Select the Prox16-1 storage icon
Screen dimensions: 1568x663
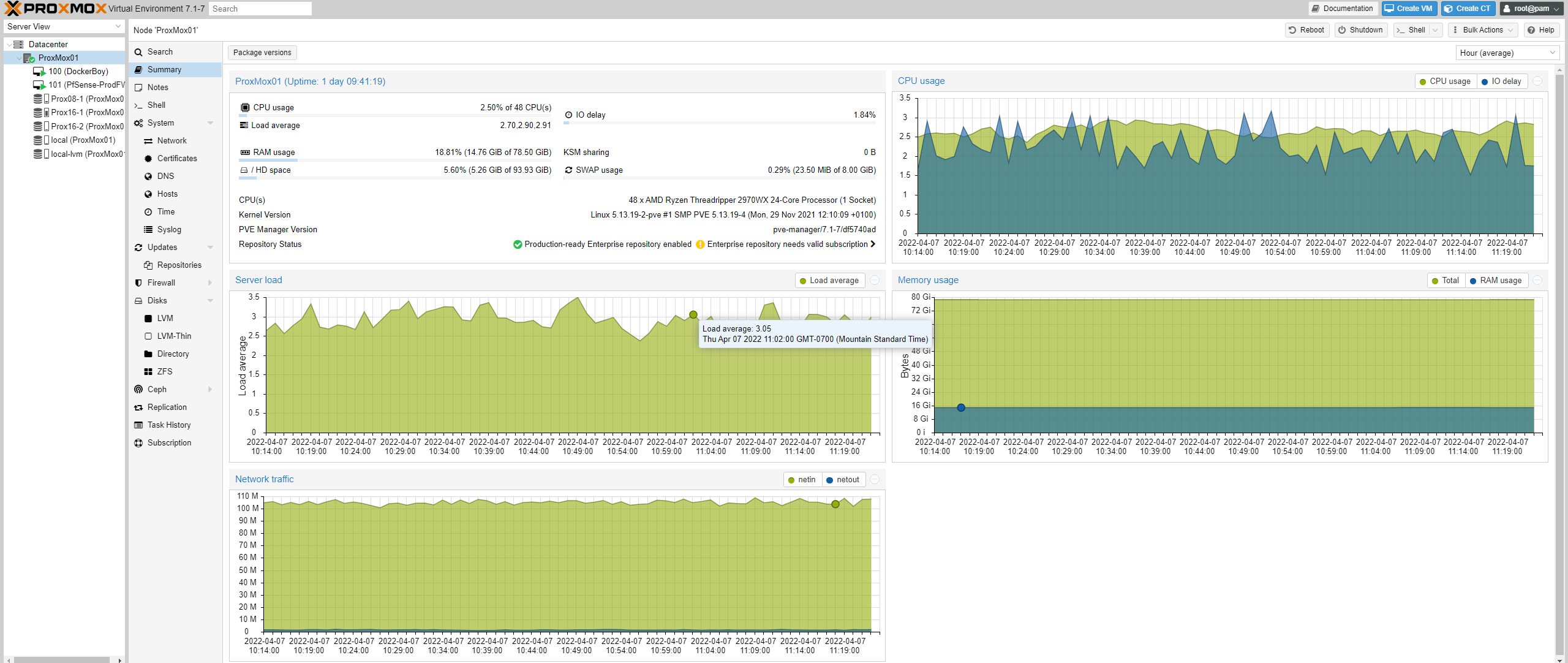tap(41, 113)
